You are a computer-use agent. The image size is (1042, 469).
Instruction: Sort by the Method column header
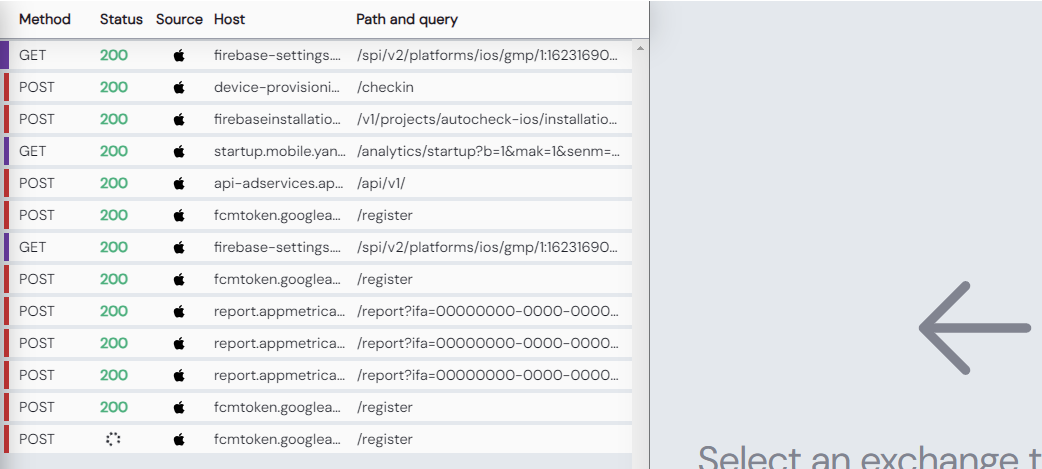point(45,19)
